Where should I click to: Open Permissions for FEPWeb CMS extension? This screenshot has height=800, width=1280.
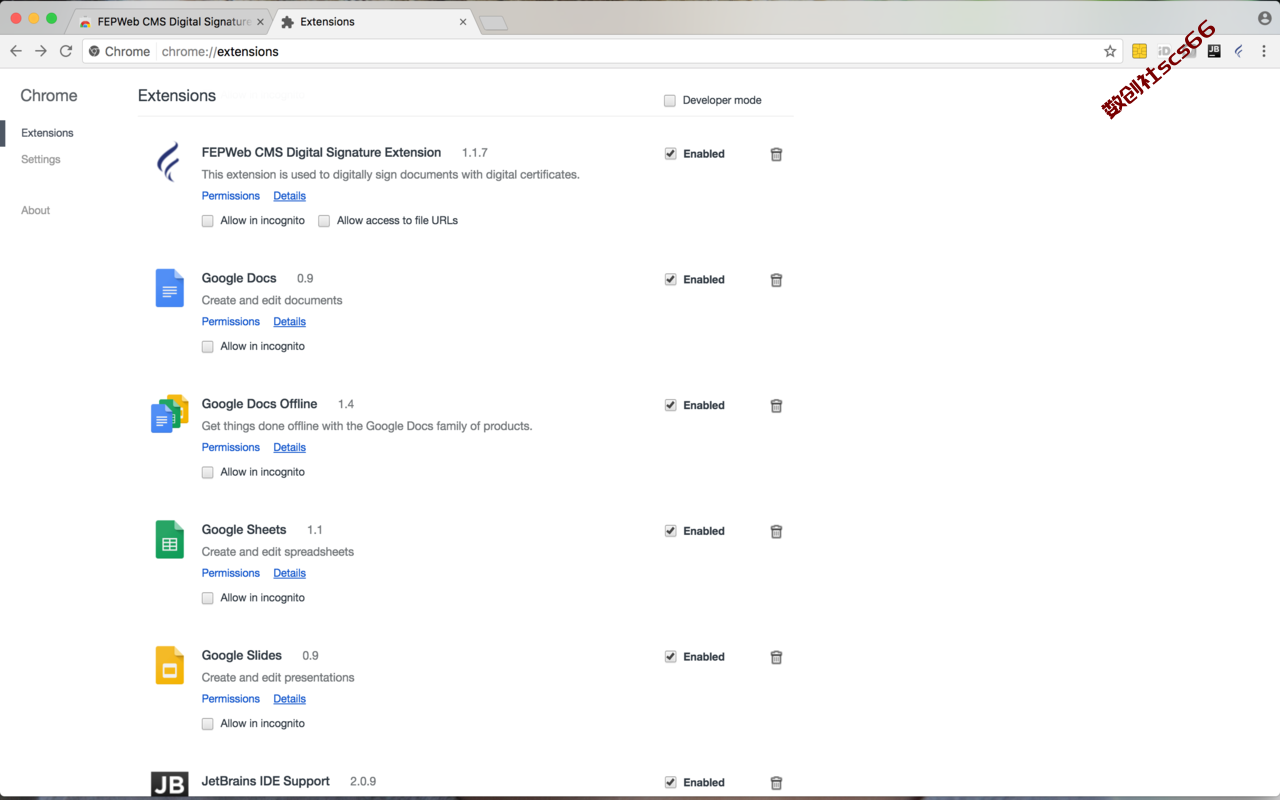231,196
